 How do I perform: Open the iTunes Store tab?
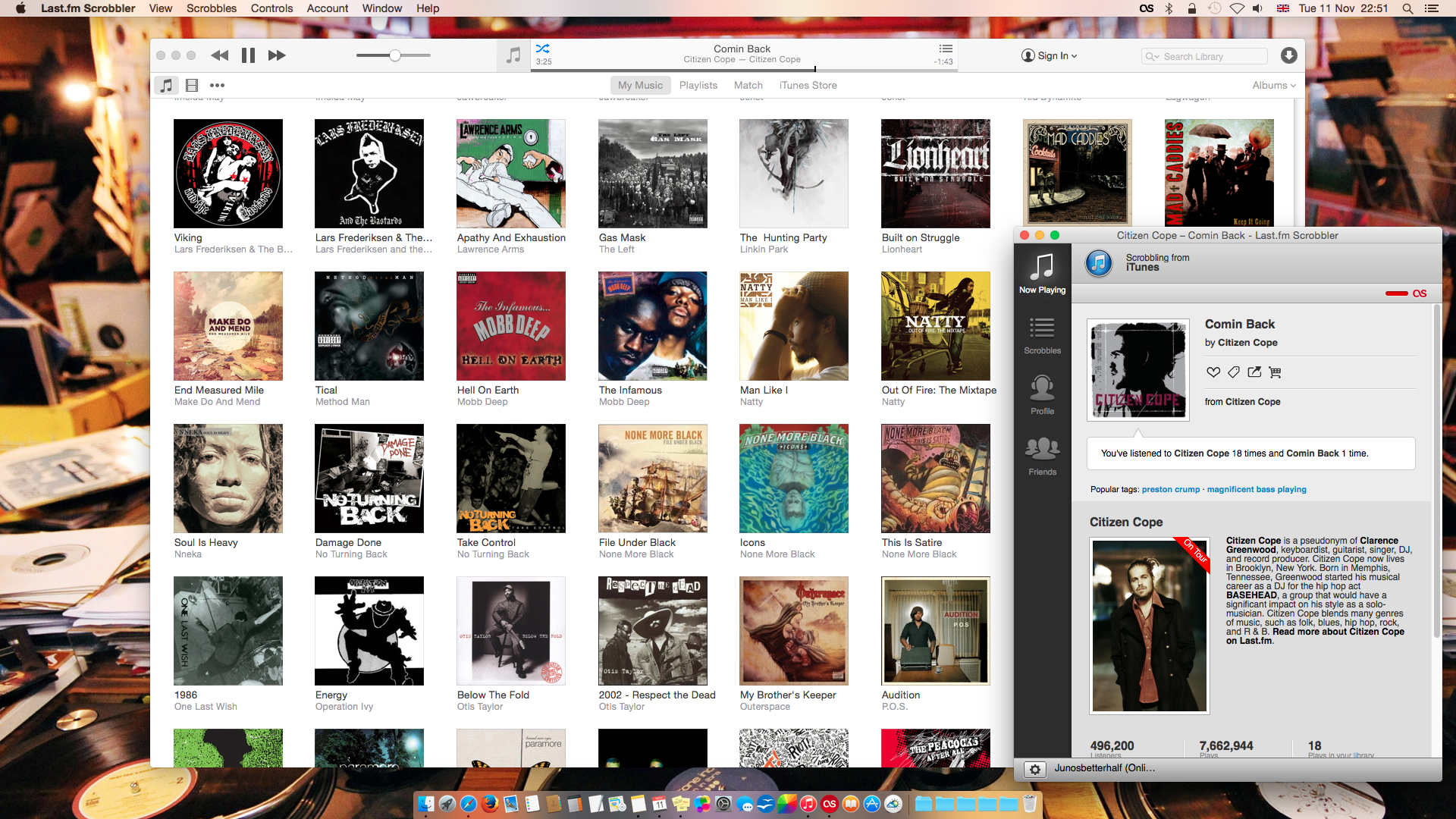point(808,85)
